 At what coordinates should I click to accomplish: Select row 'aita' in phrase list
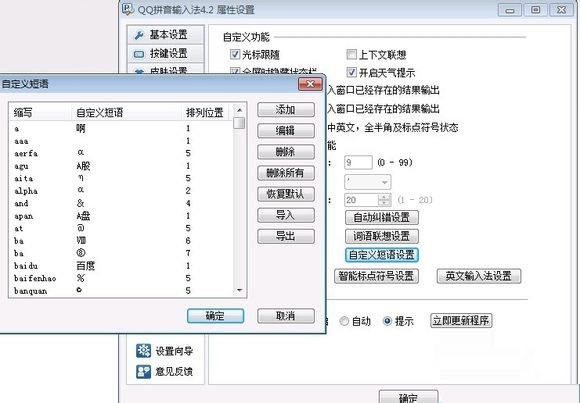[x=121, y=178]
